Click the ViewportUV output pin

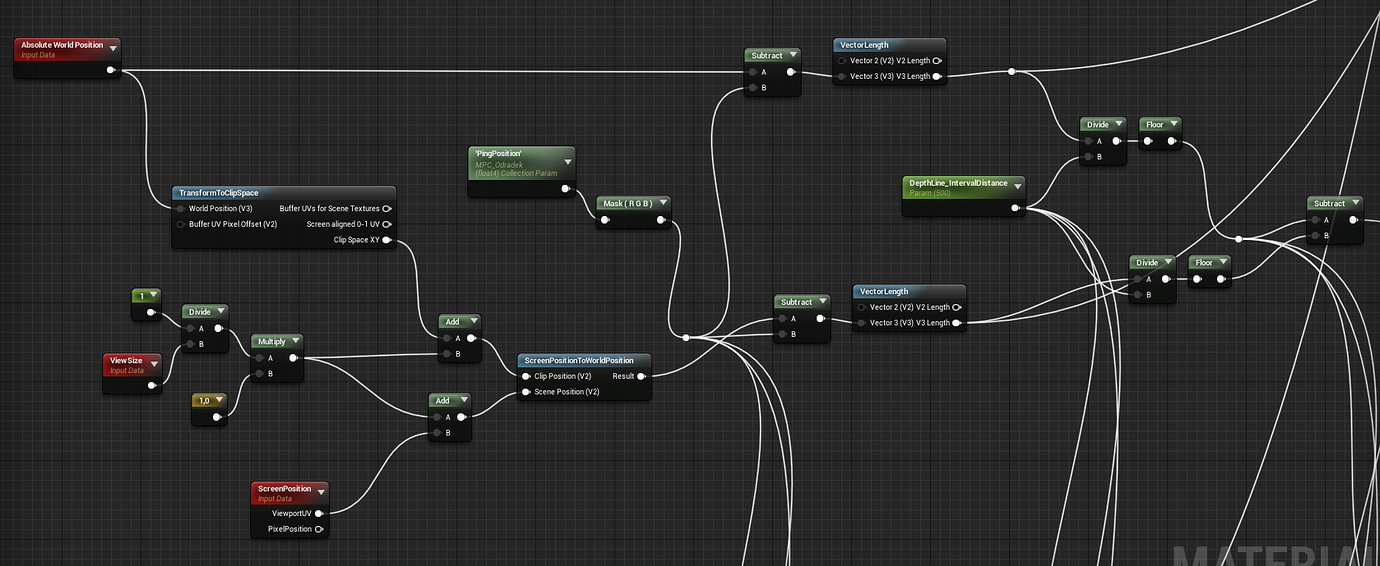(x=319, y=513)
